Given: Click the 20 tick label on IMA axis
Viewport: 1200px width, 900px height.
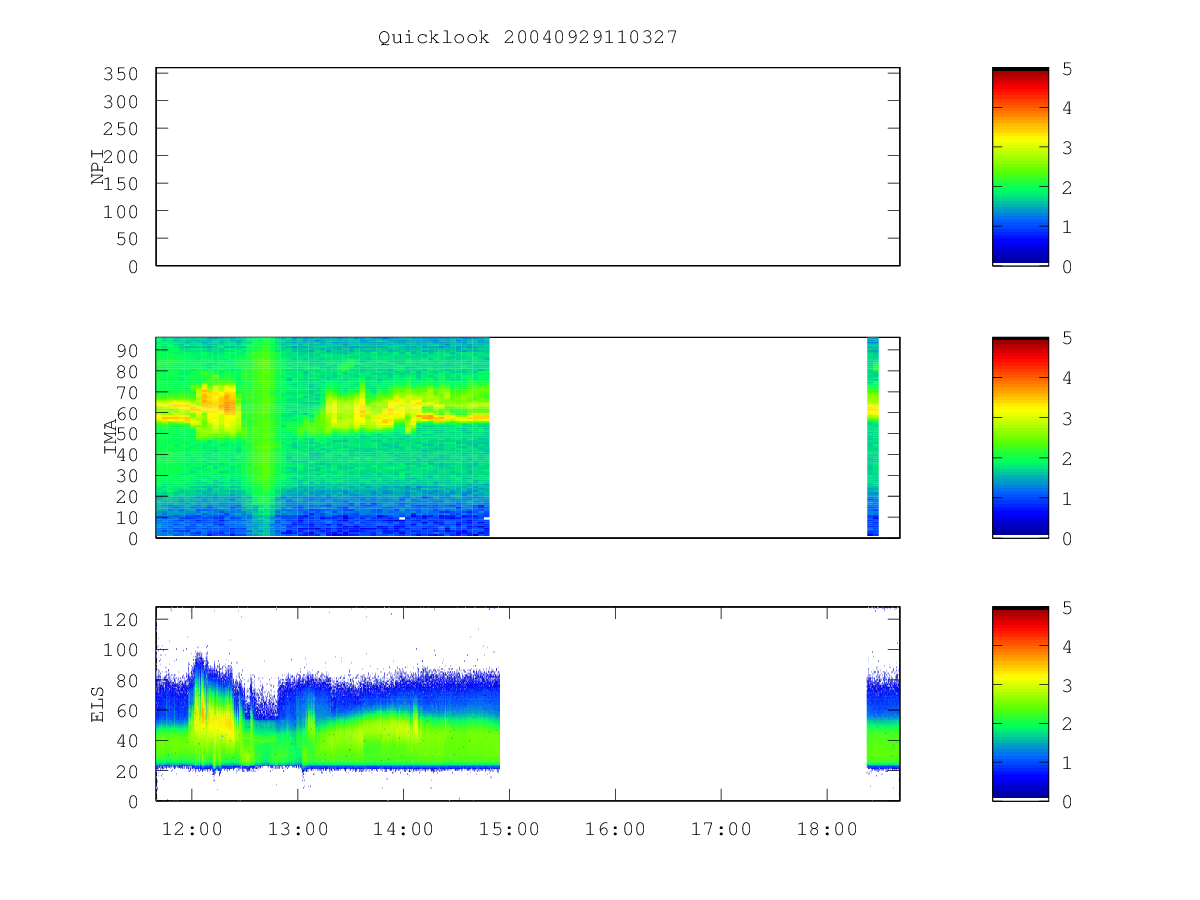Looking at the screenshot, I should tap(127, 497).
